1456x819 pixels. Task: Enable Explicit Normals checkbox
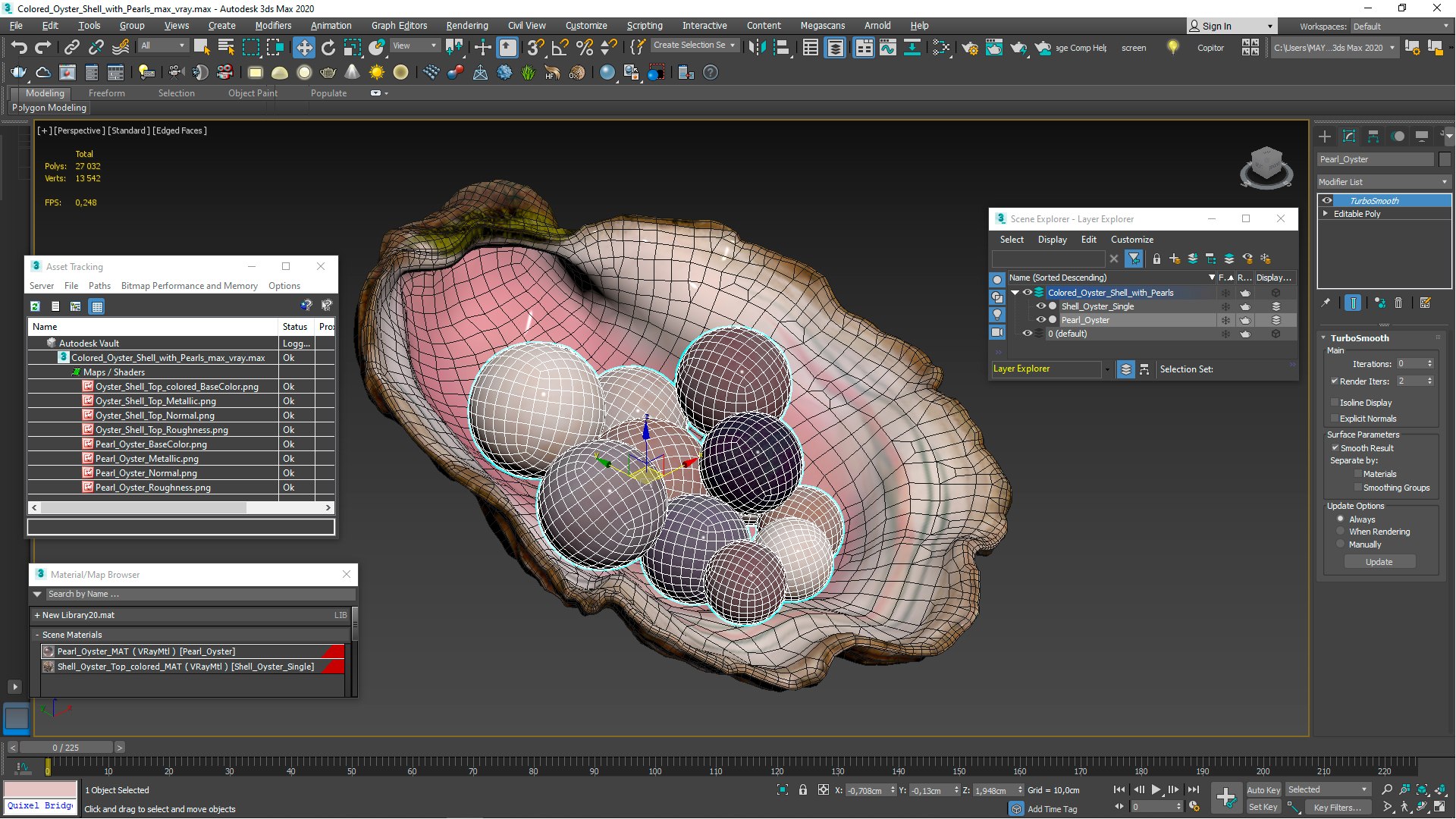coord(1335,419)
